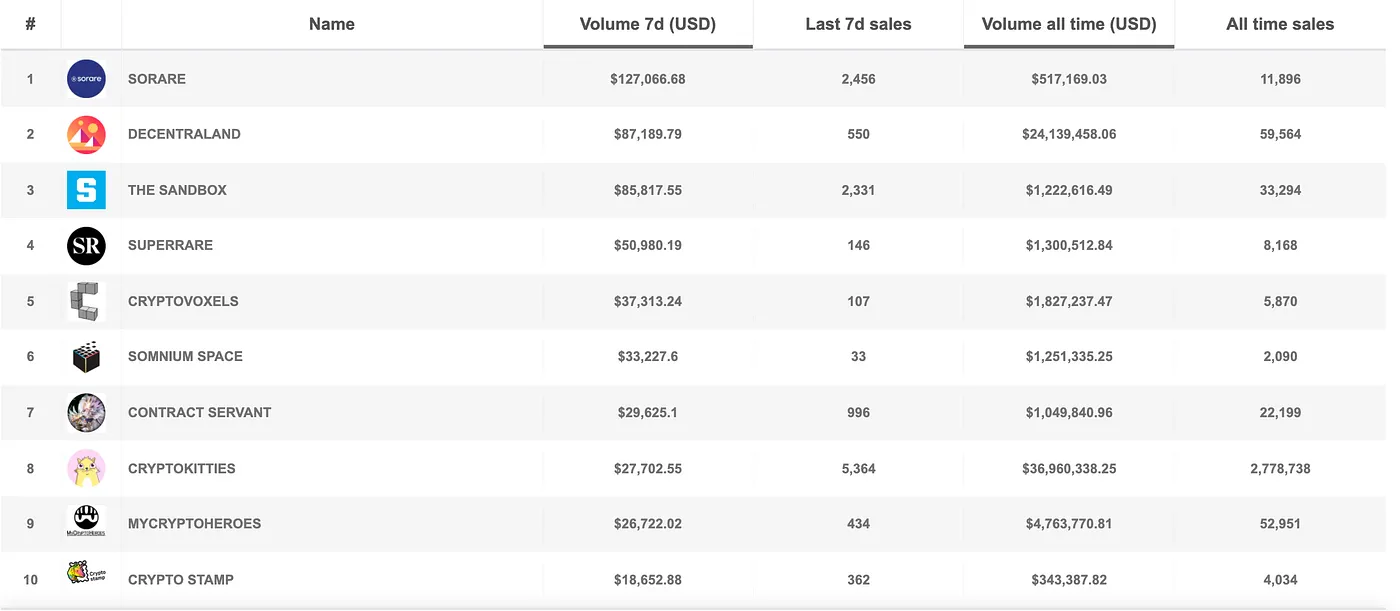The height and width of the screenshot is (611, 1400).
Task: Click the Contract Servant avatar icon
Action: (x=86, y=413)
